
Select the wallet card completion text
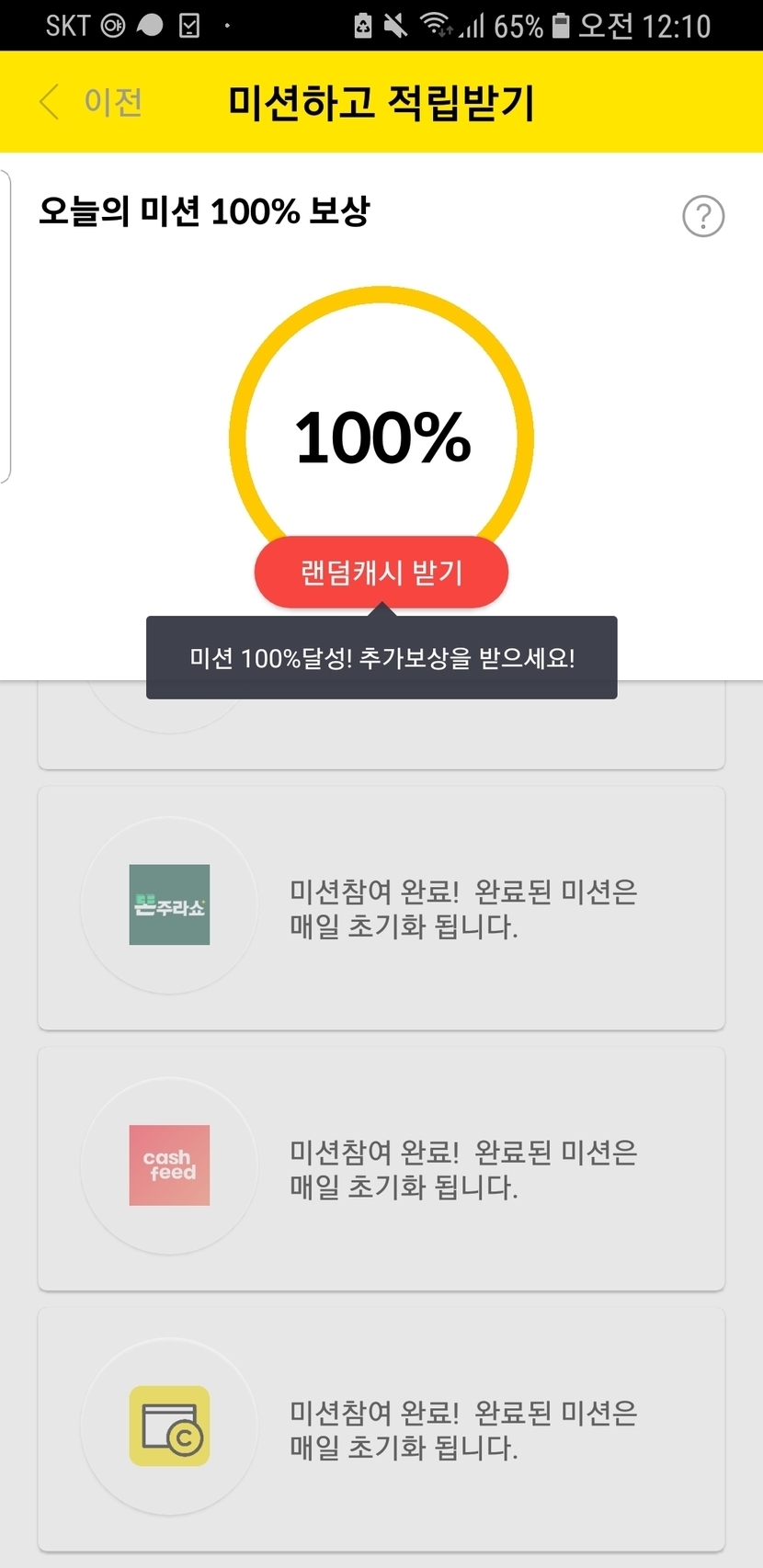click(463, 1429)
